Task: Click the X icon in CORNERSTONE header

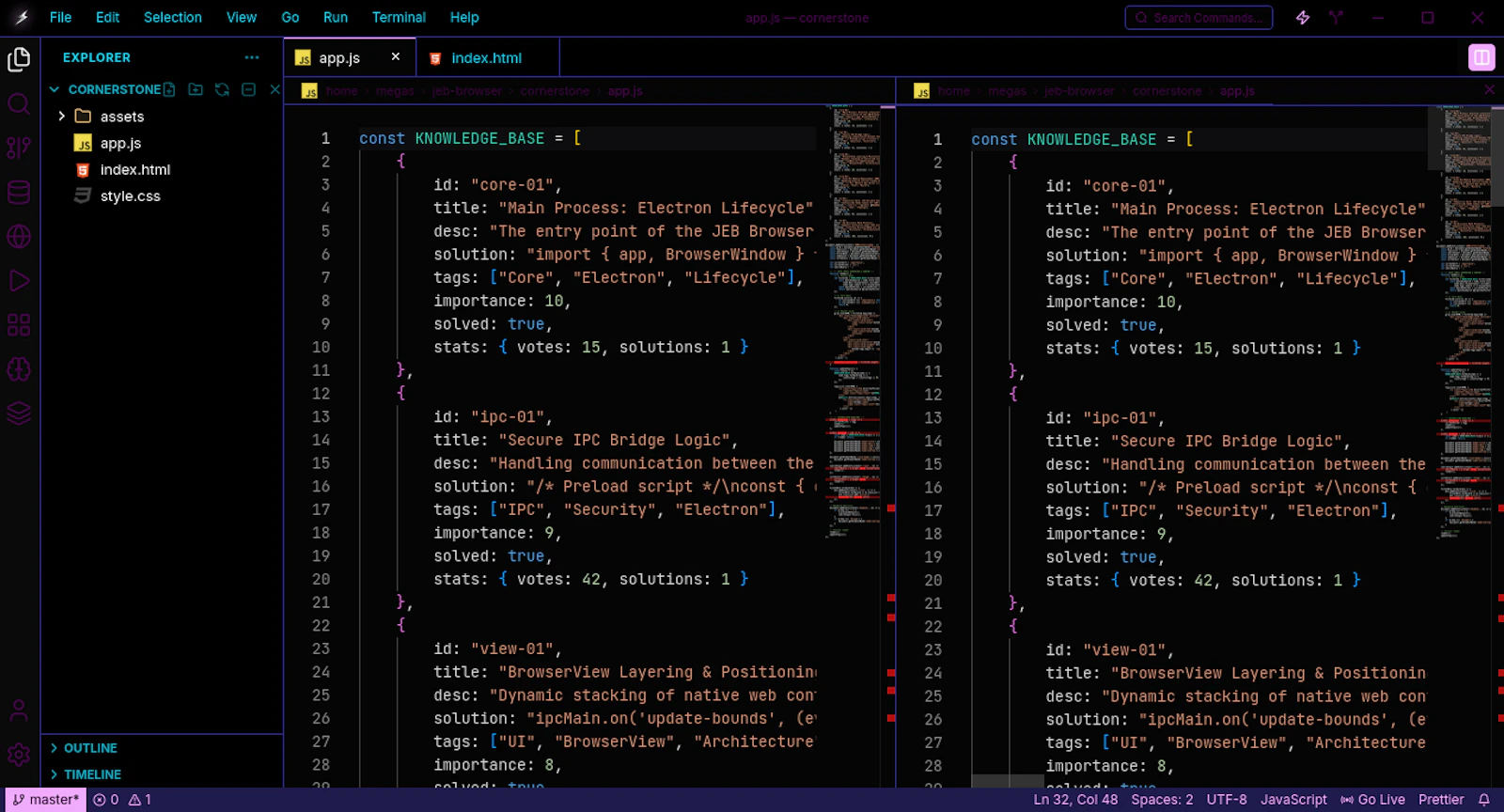Action: click(274, 89)
